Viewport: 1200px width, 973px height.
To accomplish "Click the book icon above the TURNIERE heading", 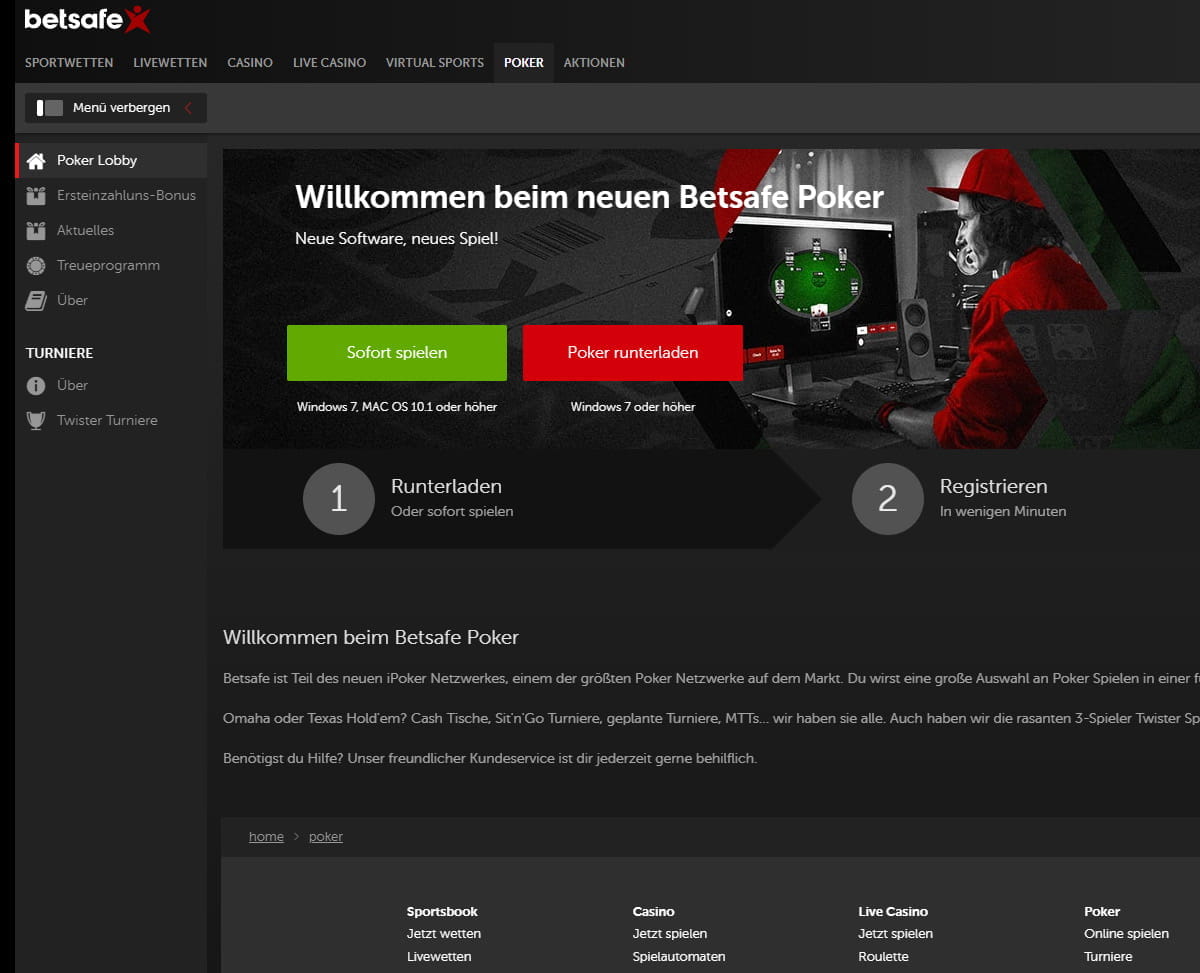I will pos(36,300).
